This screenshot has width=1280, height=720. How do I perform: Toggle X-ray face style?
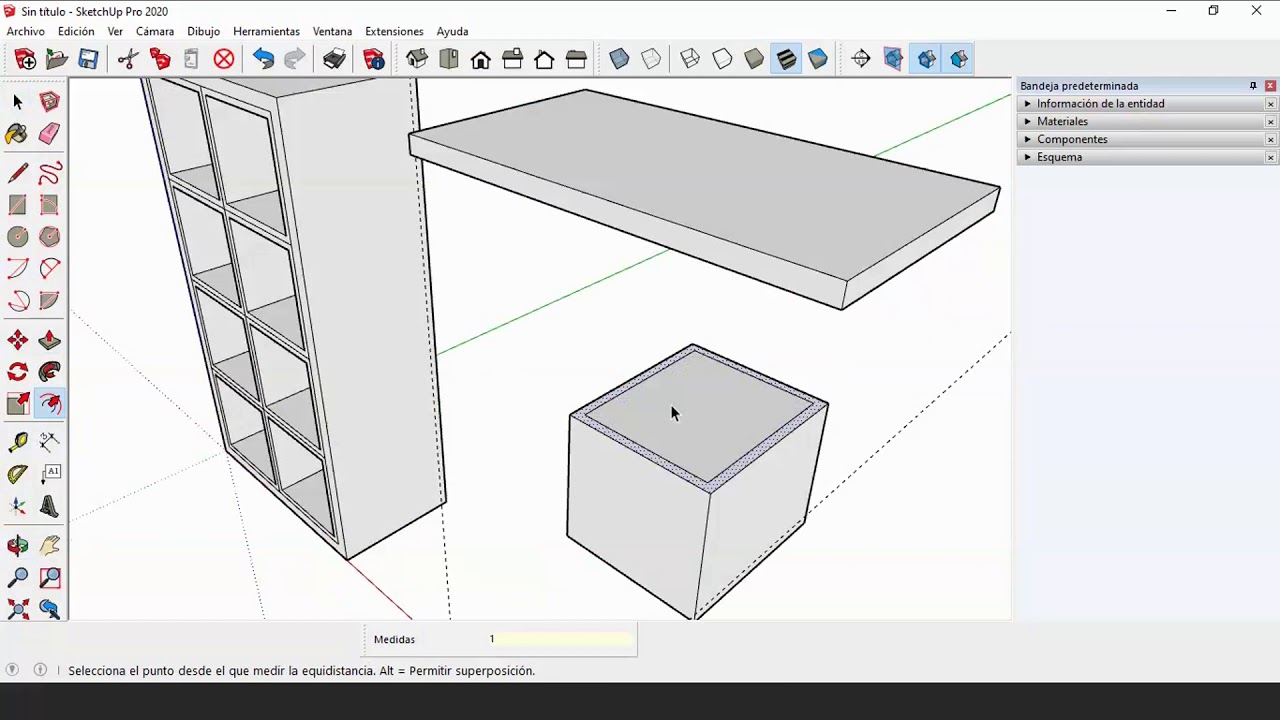click(619, 60)
